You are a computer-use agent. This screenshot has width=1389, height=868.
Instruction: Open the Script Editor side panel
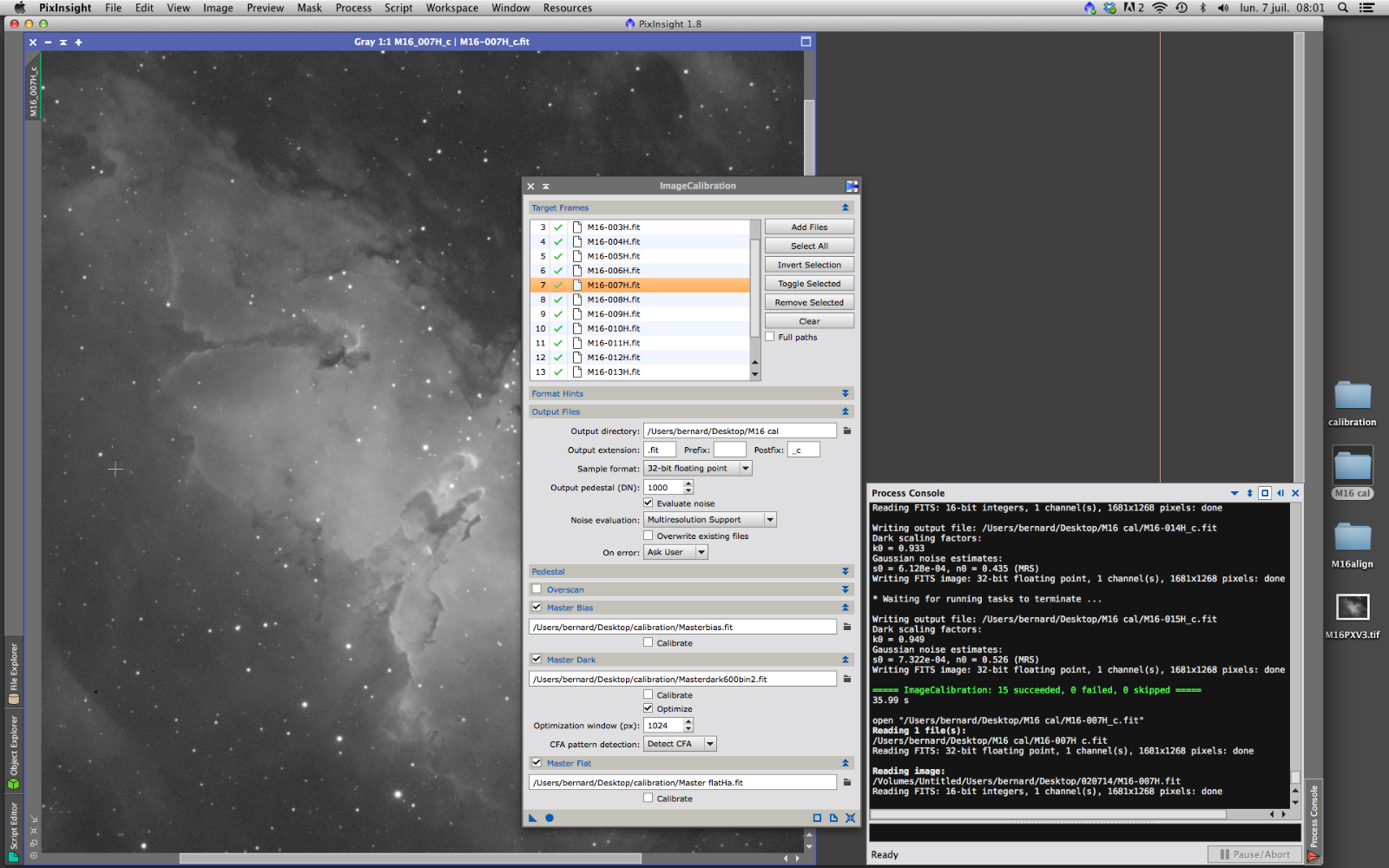(13, 831)
